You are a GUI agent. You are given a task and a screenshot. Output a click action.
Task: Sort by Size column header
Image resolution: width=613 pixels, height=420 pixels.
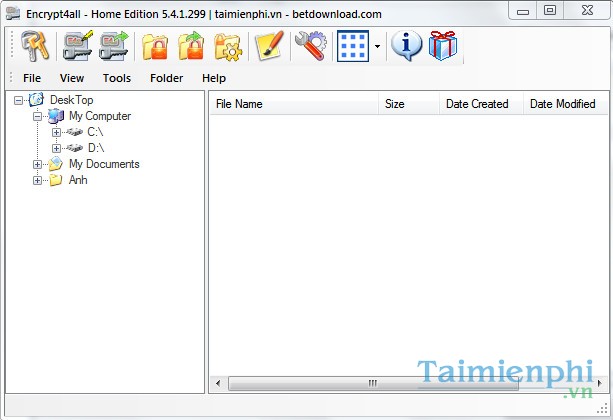409,104
